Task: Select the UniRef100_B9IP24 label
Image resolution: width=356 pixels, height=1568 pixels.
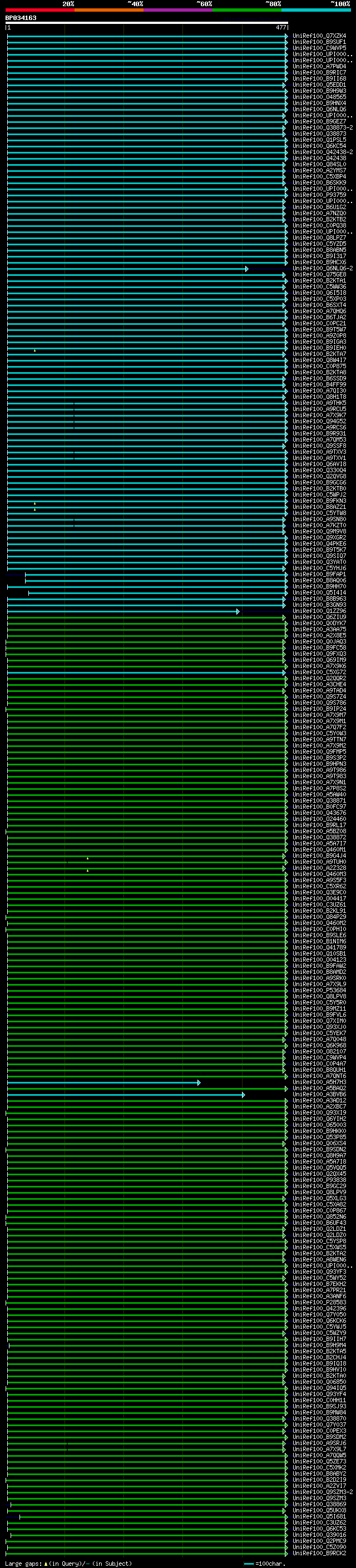Action: pos(319,709)
